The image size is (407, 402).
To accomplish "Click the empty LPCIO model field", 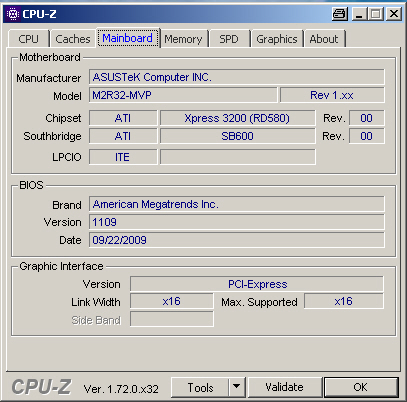I will tap(237, 157).
